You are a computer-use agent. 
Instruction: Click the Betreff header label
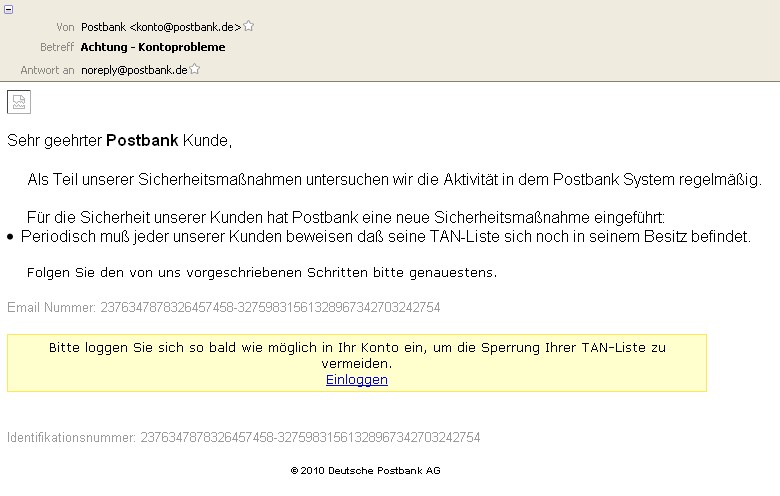[x=57, y=47]
